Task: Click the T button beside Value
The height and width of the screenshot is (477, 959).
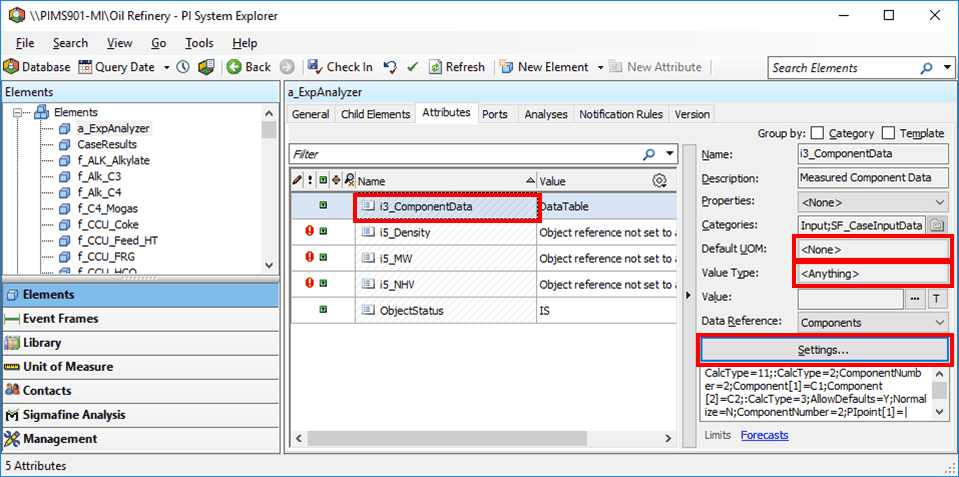Action: 936,298
